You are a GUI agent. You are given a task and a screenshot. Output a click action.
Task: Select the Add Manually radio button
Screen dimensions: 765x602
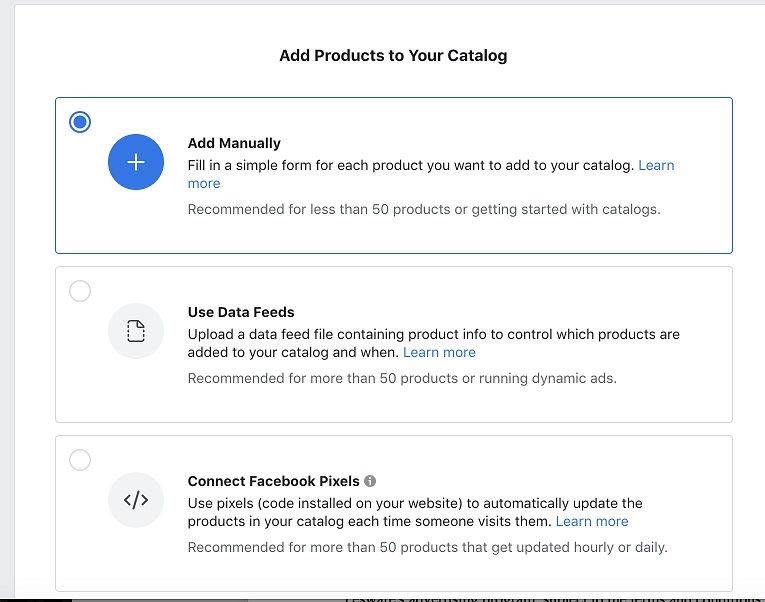click(80, 122)
